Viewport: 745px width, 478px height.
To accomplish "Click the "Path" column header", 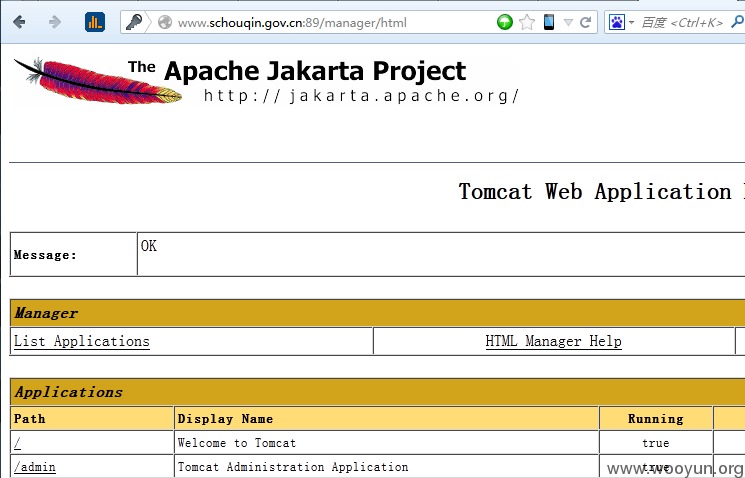I will pos(92,419).
